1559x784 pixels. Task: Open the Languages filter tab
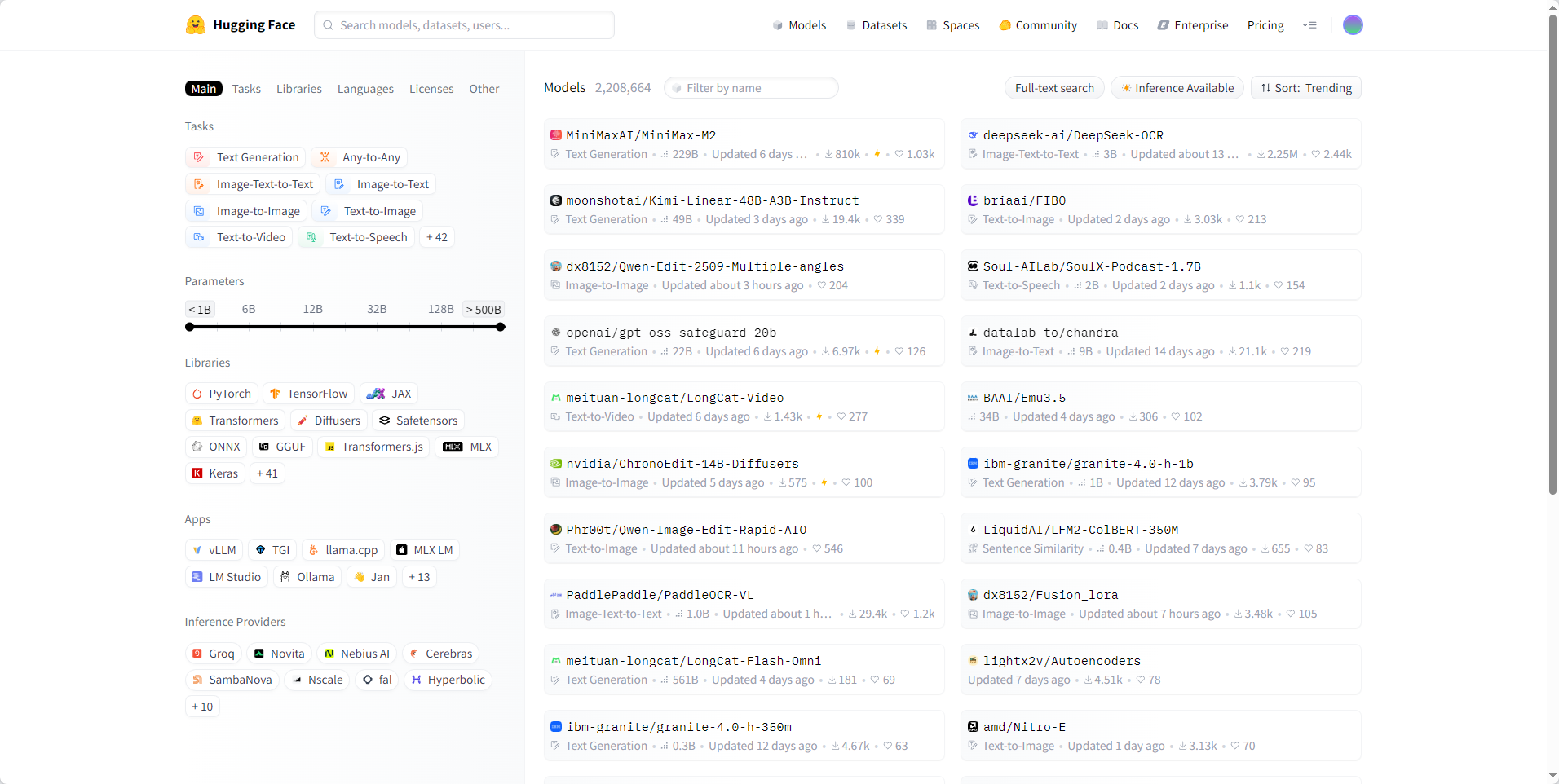[x=365, y=89]
